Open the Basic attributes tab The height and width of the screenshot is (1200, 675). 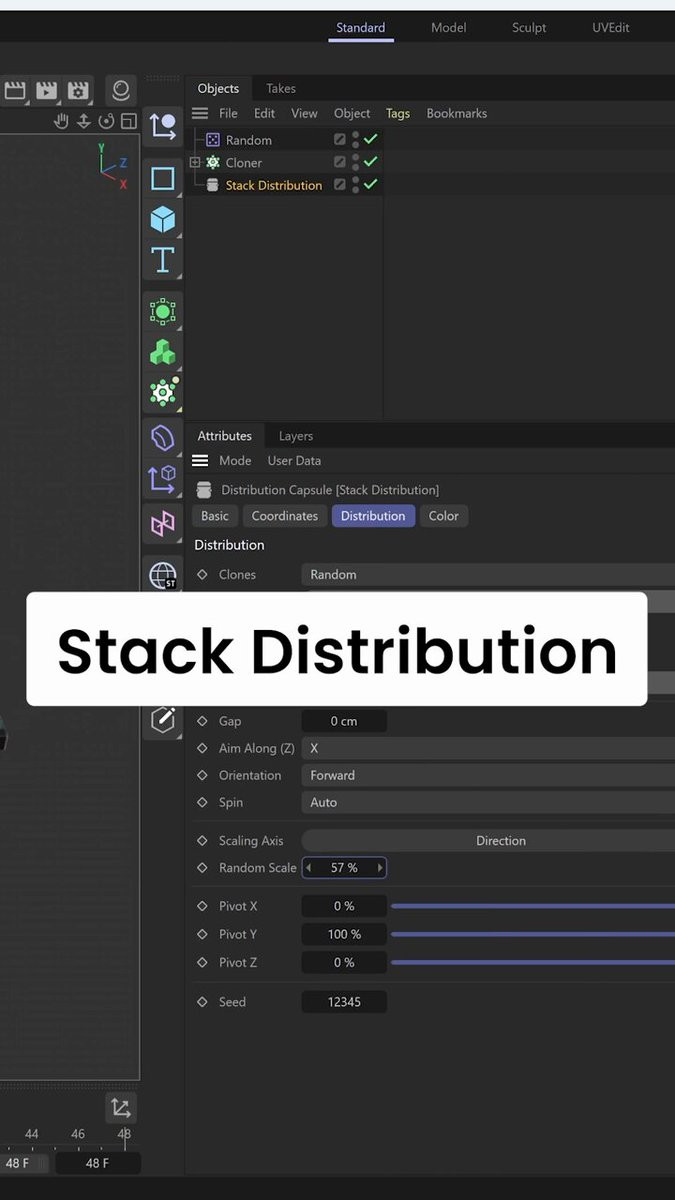[x=215, y=516]
